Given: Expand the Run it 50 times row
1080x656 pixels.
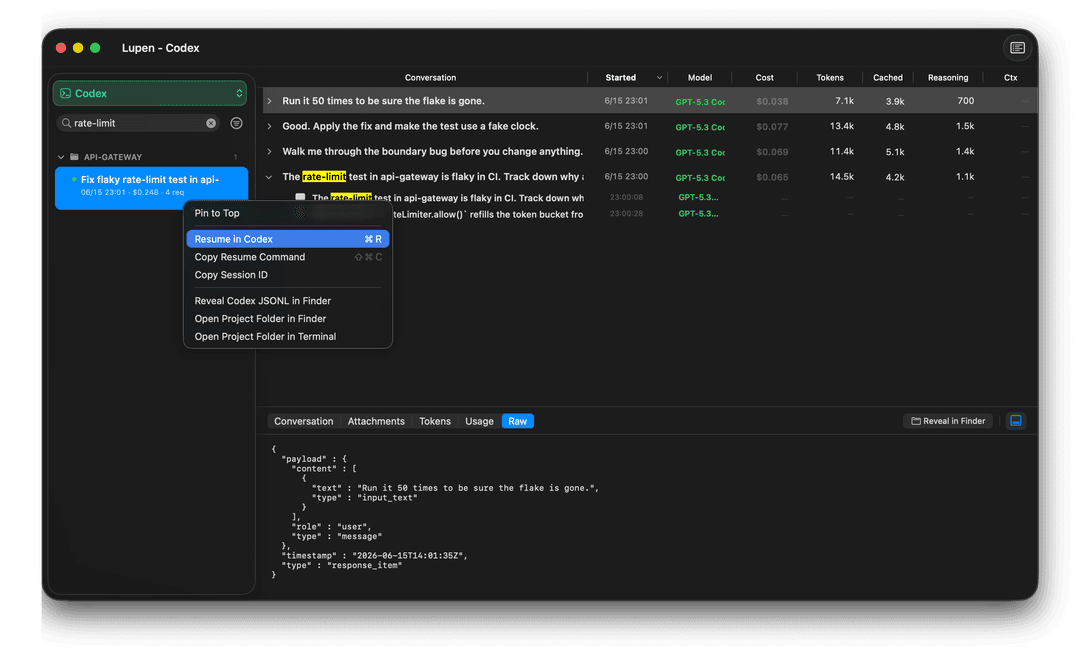Looking at the screenshot, I should (x=269, y=101).
